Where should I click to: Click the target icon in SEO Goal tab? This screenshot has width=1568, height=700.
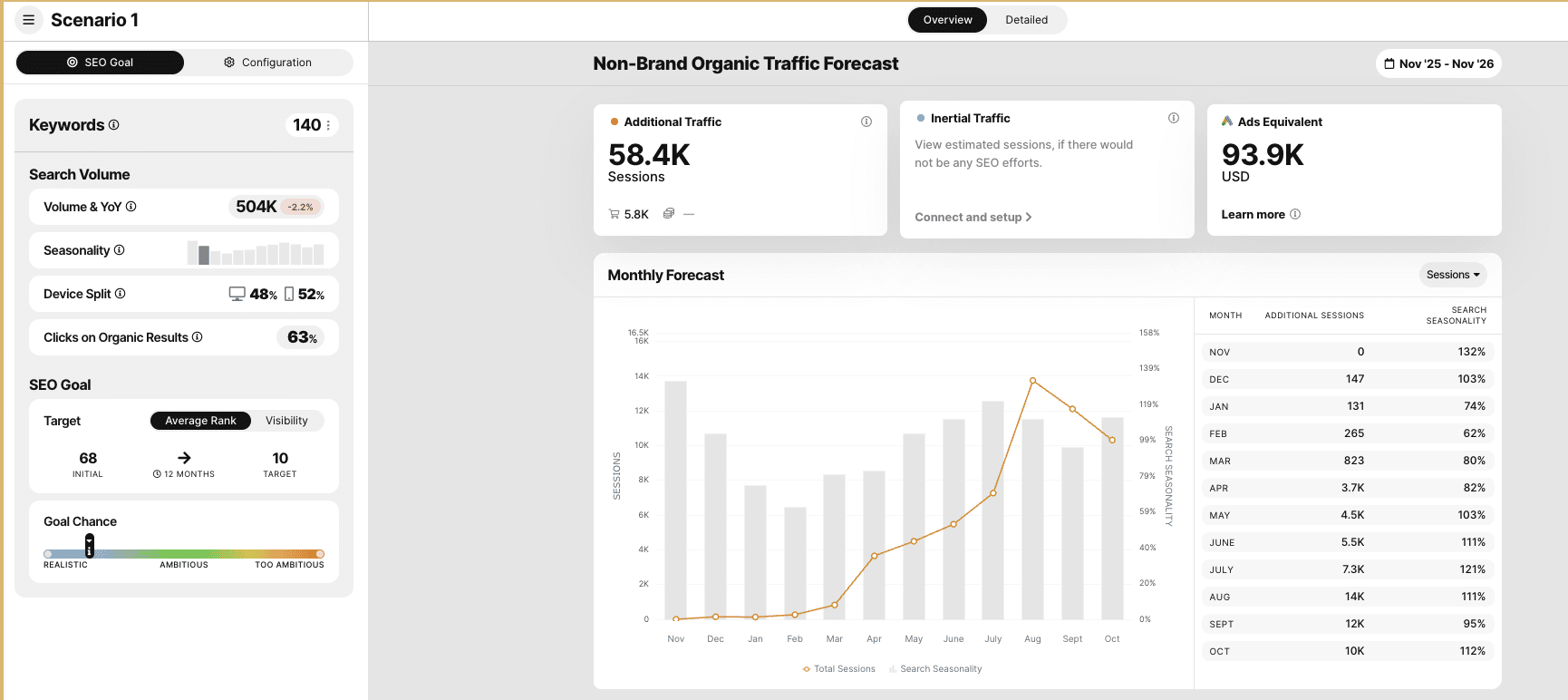click(x=73, y=63)
